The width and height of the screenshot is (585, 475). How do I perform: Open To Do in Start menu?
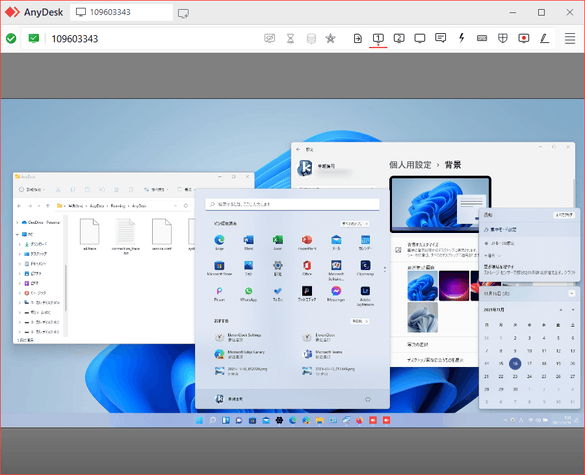[278, 294]
